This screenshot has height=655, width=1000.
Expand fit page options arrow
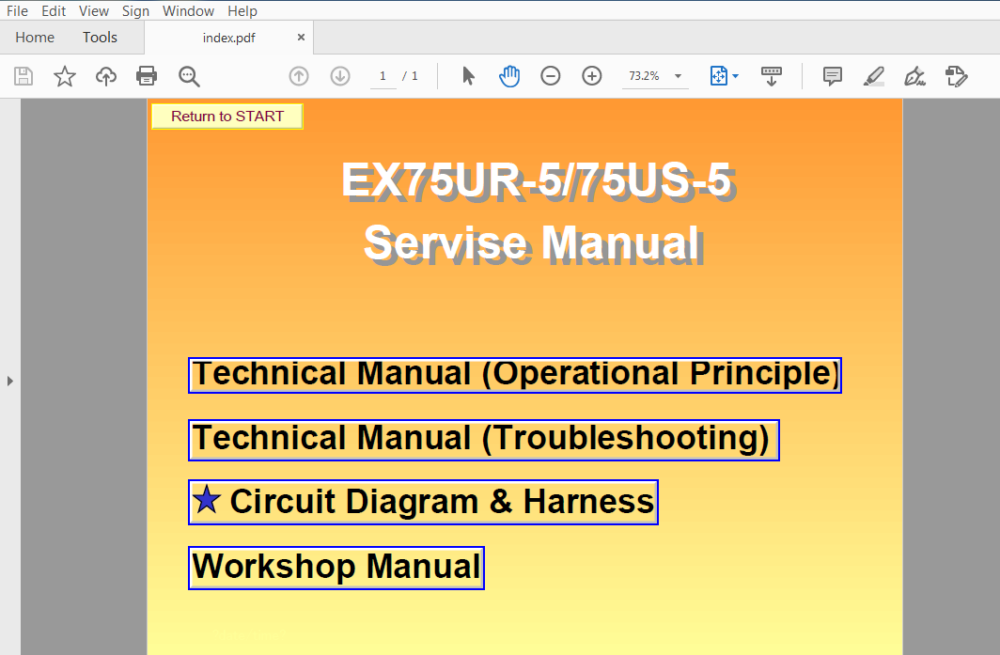pos(735,77)
